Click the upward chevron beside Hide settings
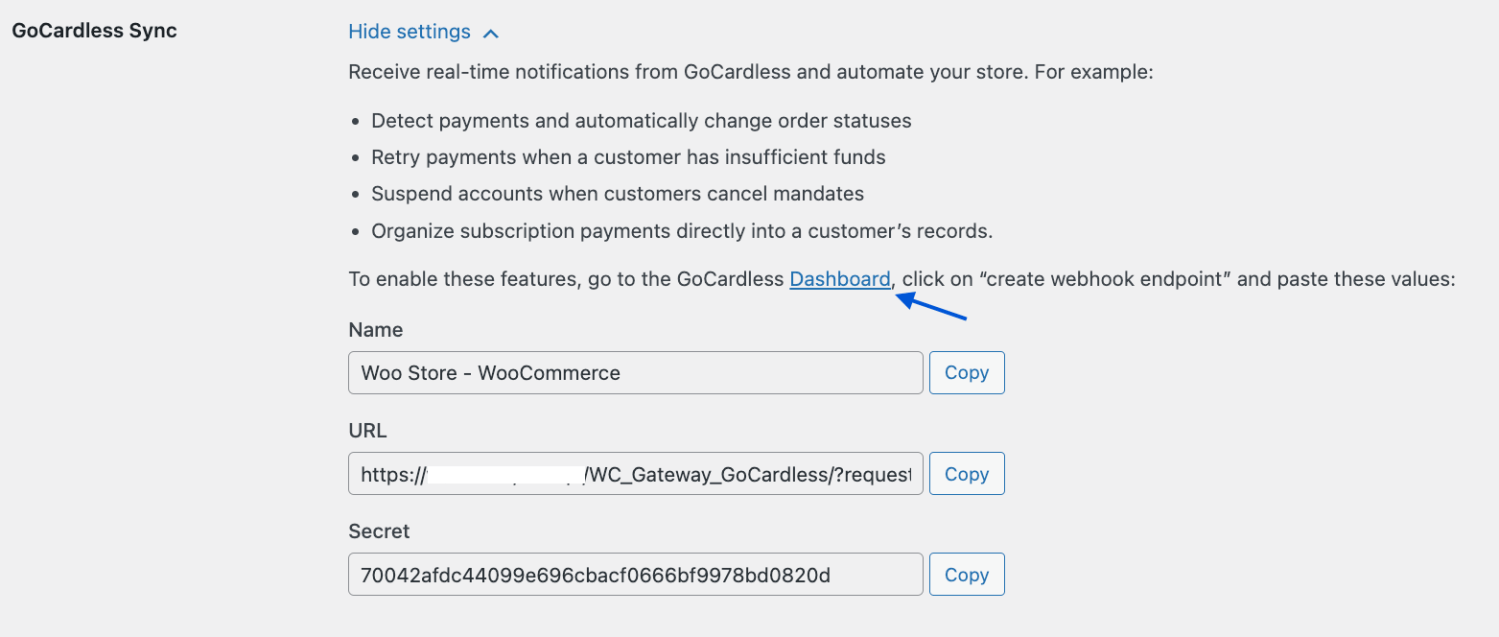 click(x=489, y=31)
